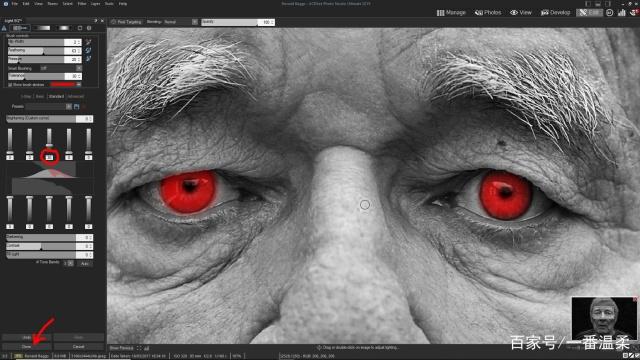Open the Edit menu
The width and height of the screenshot is (640, 360).
click(x=26, y=4)
